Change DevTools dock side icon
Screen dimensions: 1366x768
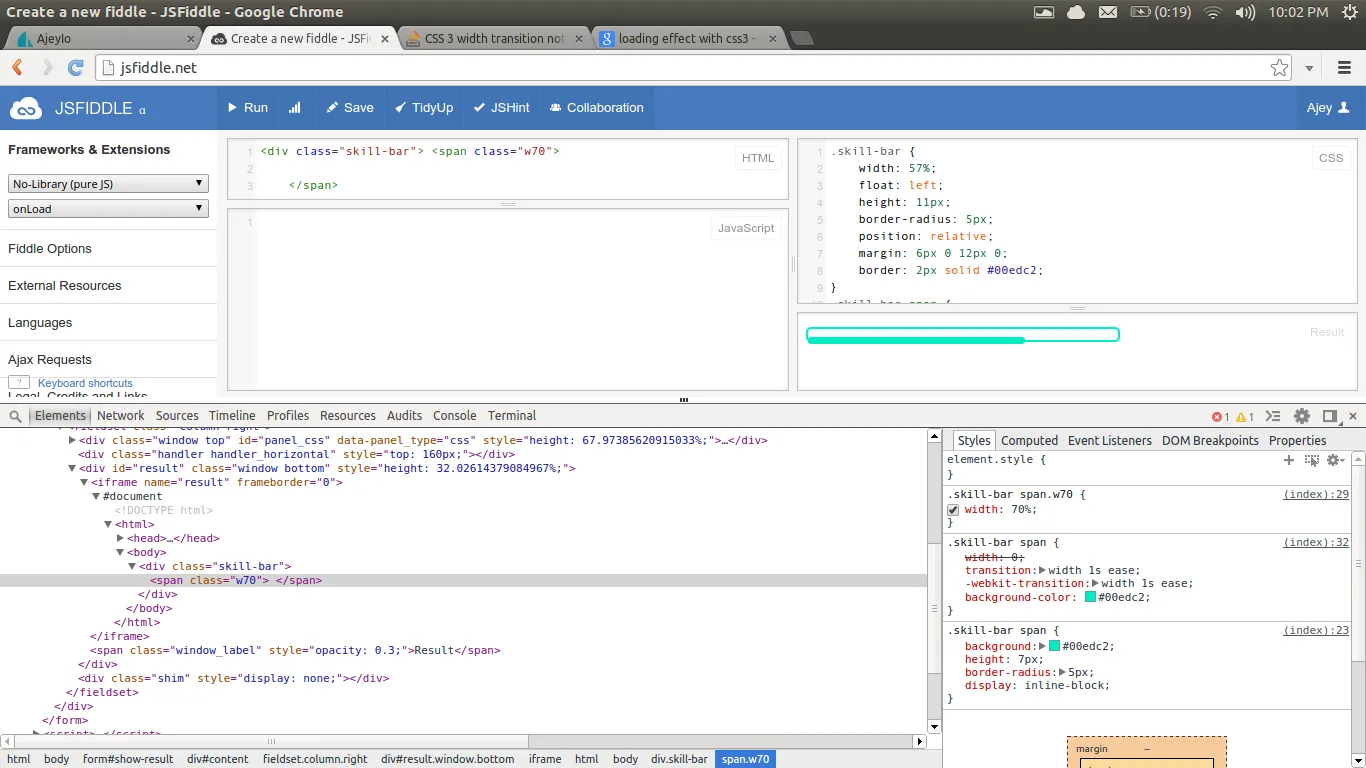(x=1330, y=416)
